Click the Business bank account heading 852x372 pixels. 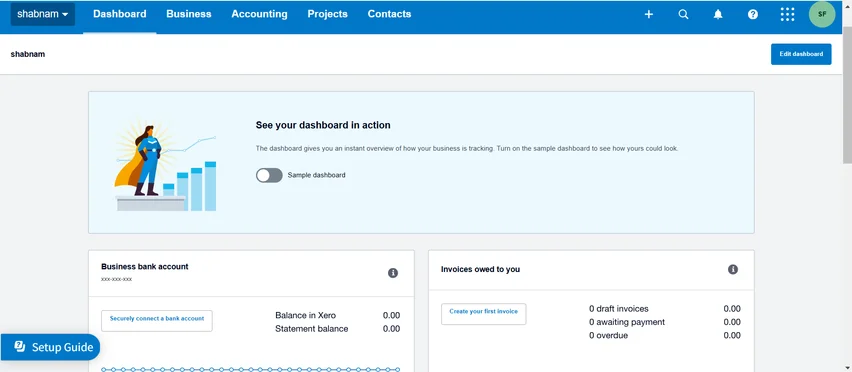click(x=145, y=267)
